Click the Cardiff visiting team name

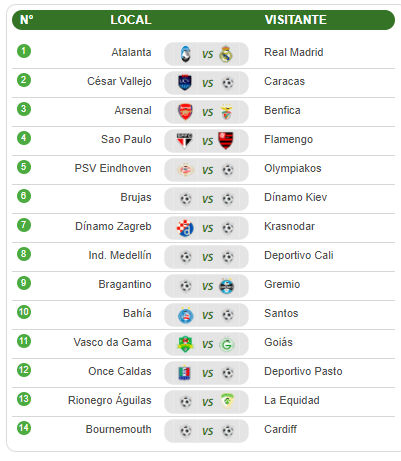coord(280,429)
